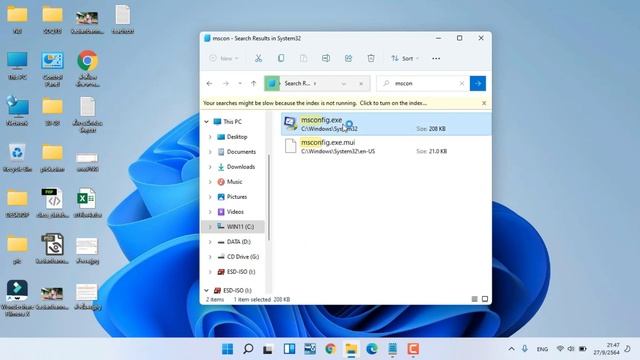Viewport: 640px width, 360px height.
Task: Open Task View on taskbar
Action: [x=268, y=349]
